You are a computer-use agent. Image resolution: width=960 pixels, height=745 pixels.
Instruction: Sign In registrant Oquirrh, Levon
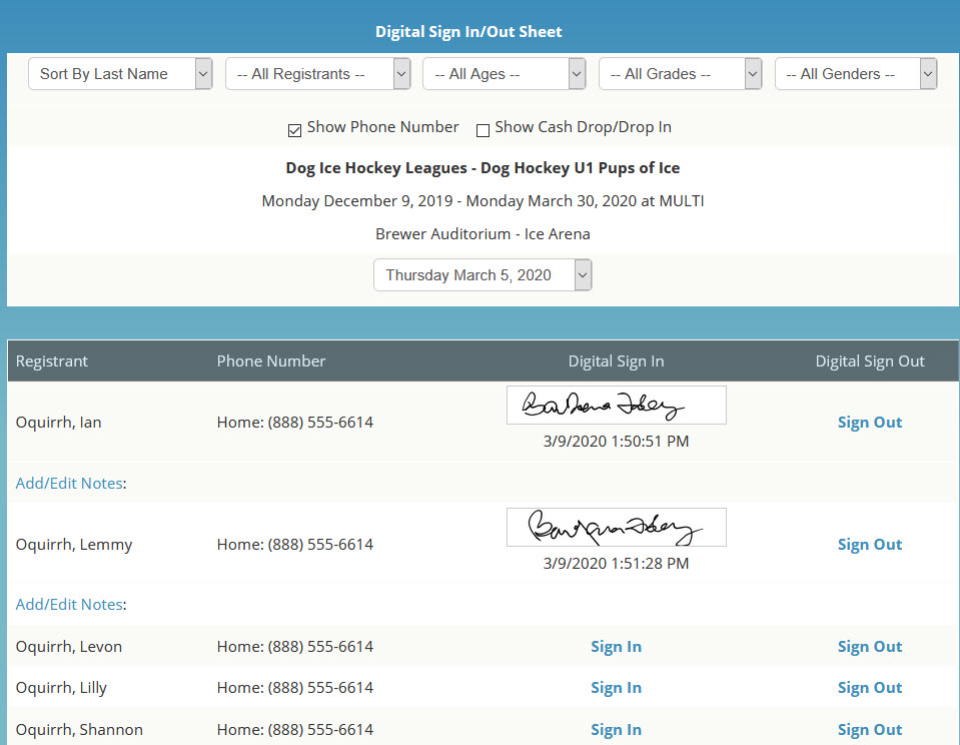(615, 646)
